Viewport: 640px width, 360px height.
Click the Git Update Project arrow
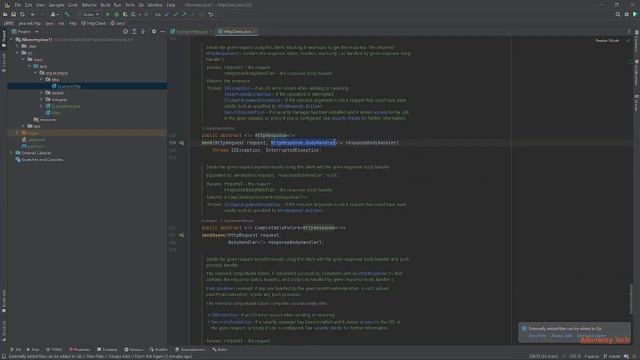click(x=167, y=14)
